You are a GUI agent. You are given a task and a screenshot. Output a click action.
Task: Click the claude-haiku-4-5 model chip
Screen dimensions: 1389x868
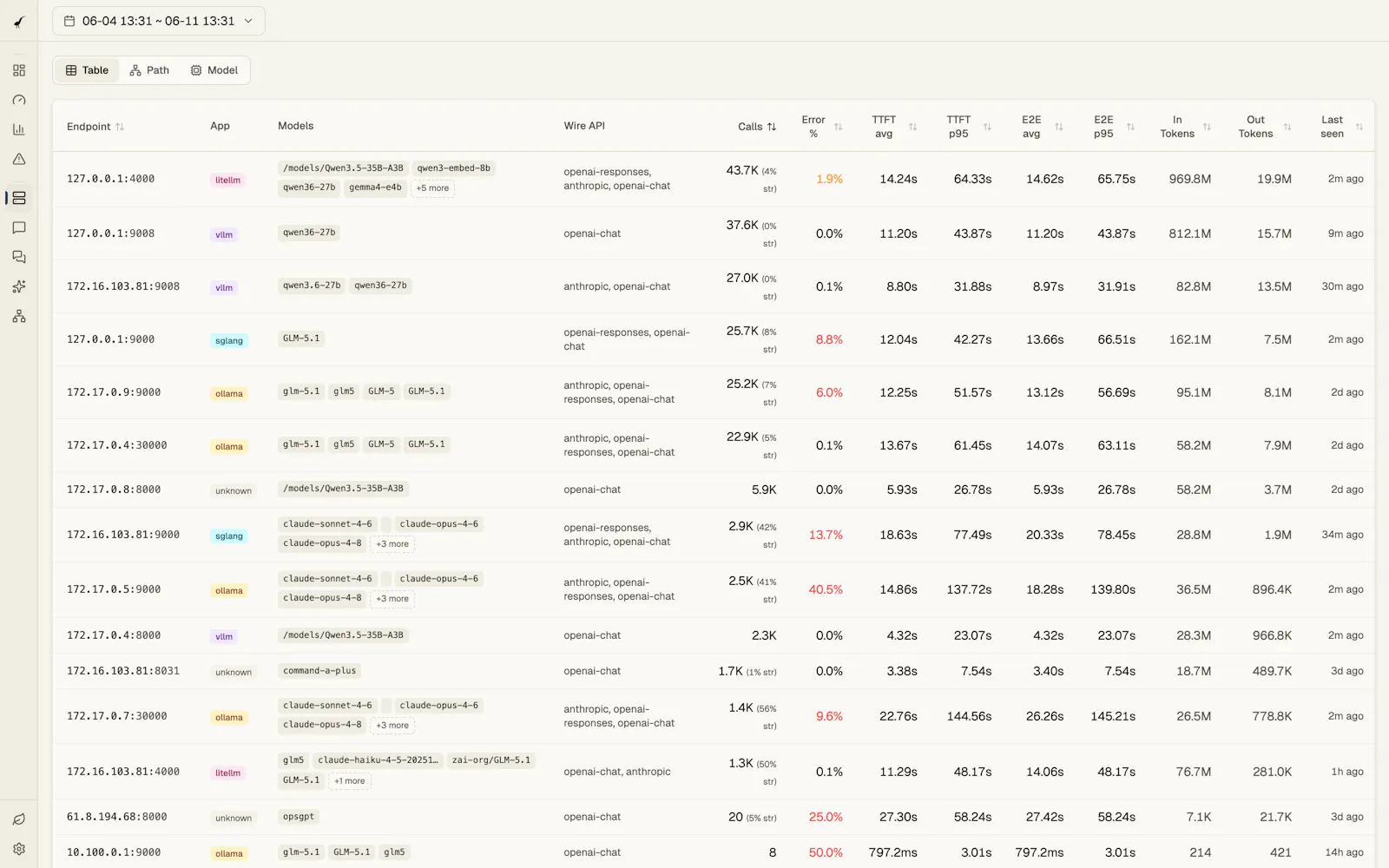378,760
